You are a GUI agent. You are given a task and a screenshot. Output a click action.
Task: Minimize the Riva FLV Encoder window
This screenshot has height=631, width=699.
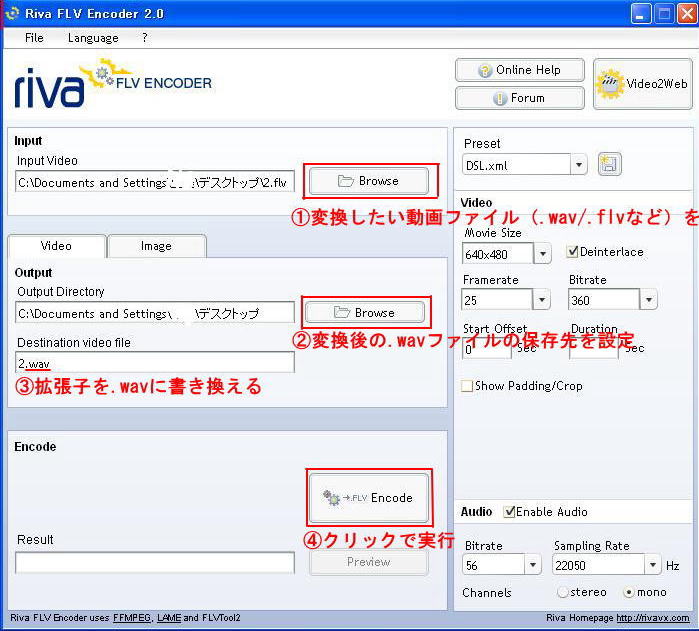(641, 14)
